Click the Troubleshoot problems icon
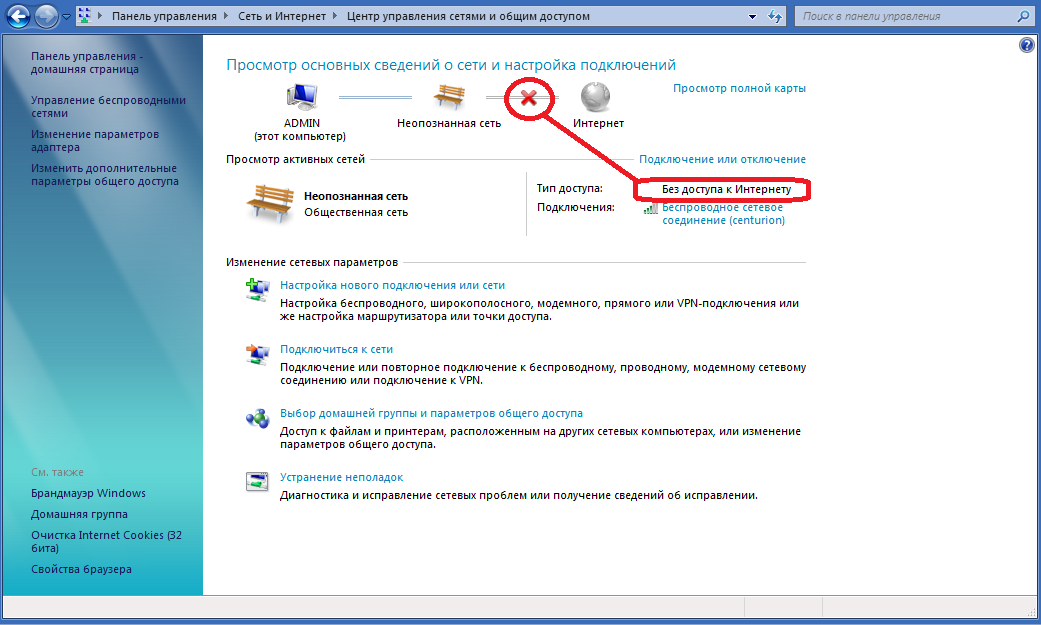The width and height of the screenshot is (1041, 625). pyautogui.click(x=257, y=482)
